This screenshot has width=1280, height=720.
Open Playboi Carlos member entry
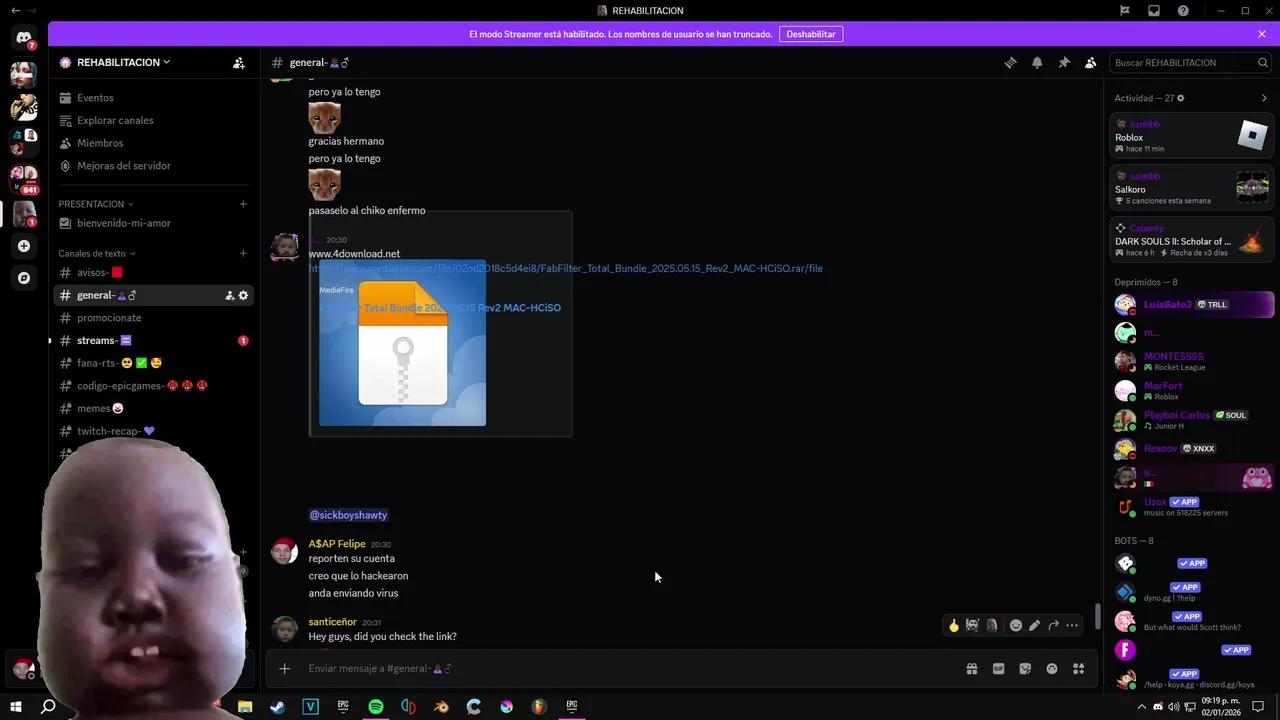[x=1192, y=420]
